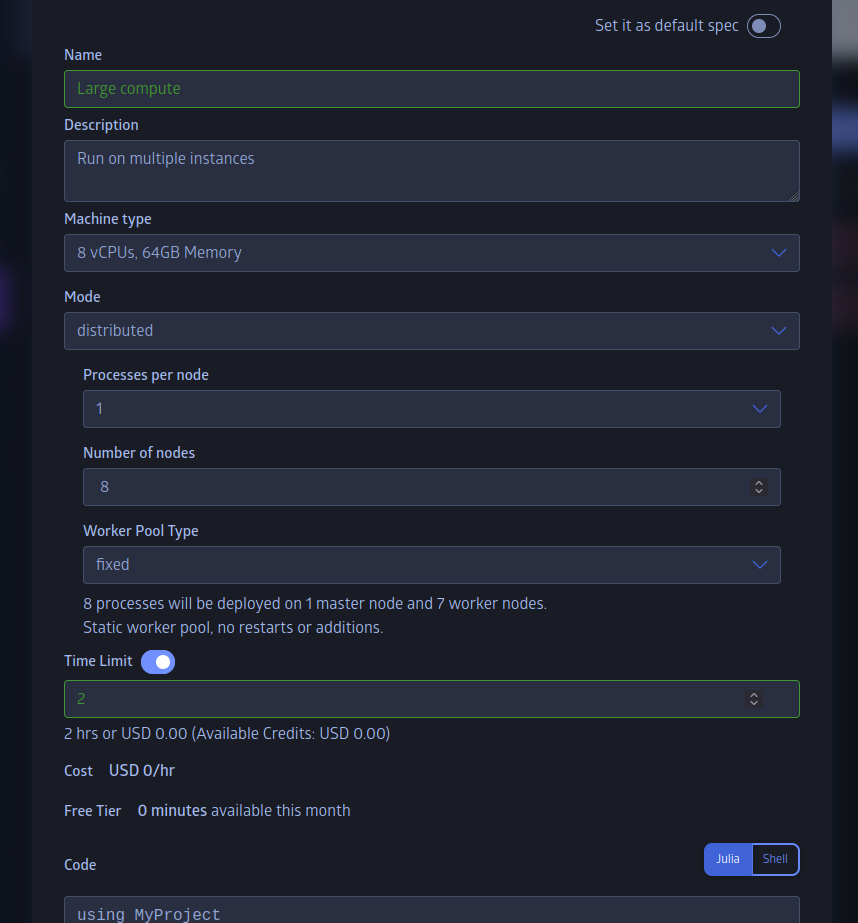Open the Worker Pool Type dropdown

coord(431,565)
